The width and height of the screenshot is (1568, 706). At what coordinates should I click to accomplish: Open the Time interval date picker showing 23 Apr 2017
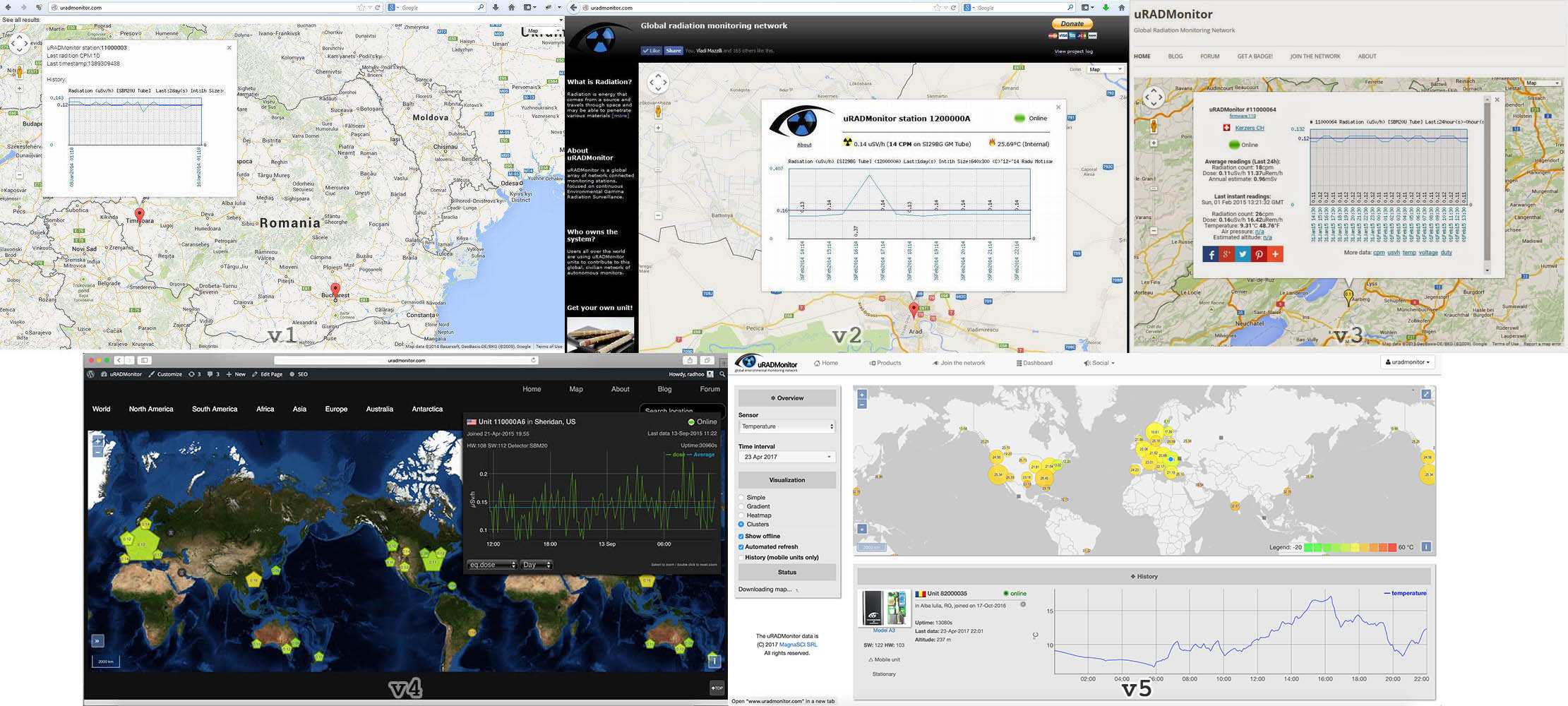(786, 457)
